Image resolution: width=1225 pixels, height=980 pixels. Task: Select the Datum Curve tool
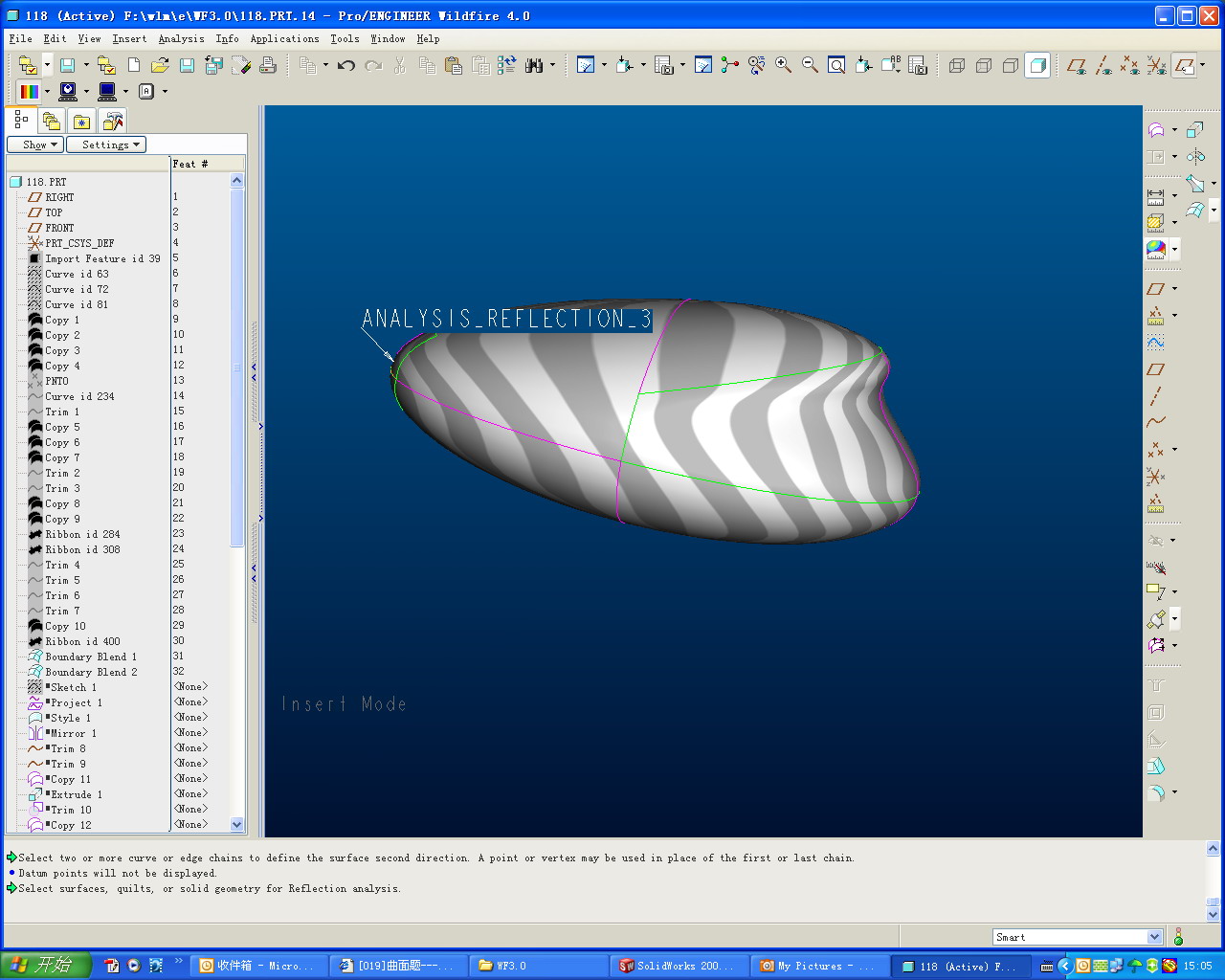point(1156,422)
